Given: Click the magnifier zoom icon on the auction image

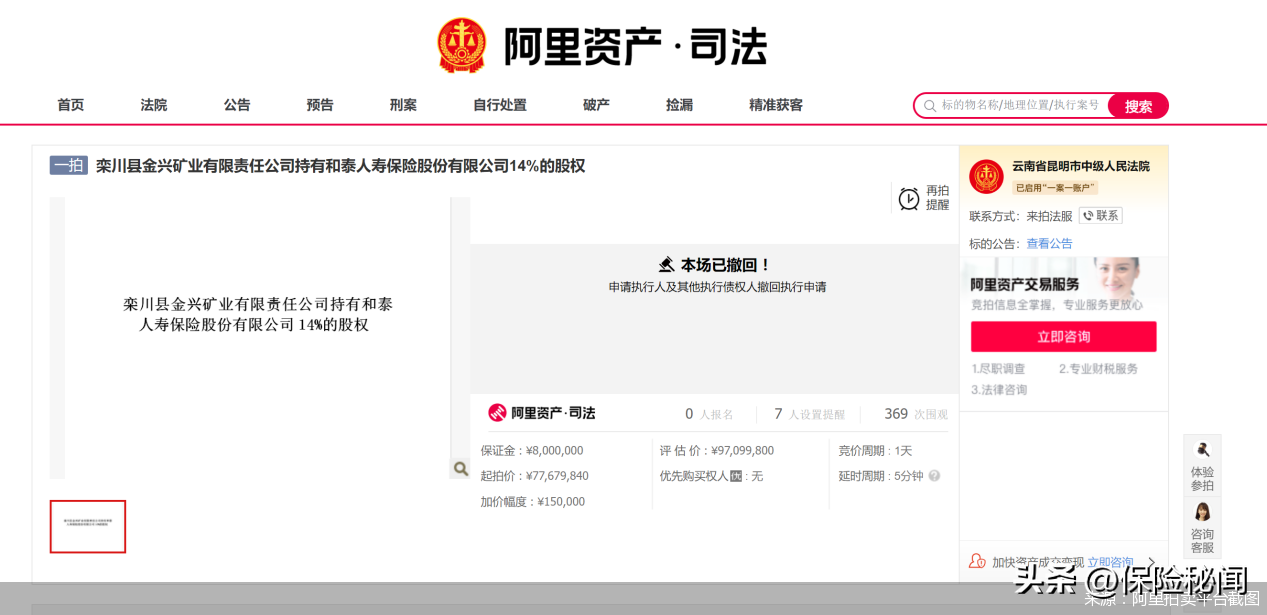Looking at the screenshot, I should 460,467.
